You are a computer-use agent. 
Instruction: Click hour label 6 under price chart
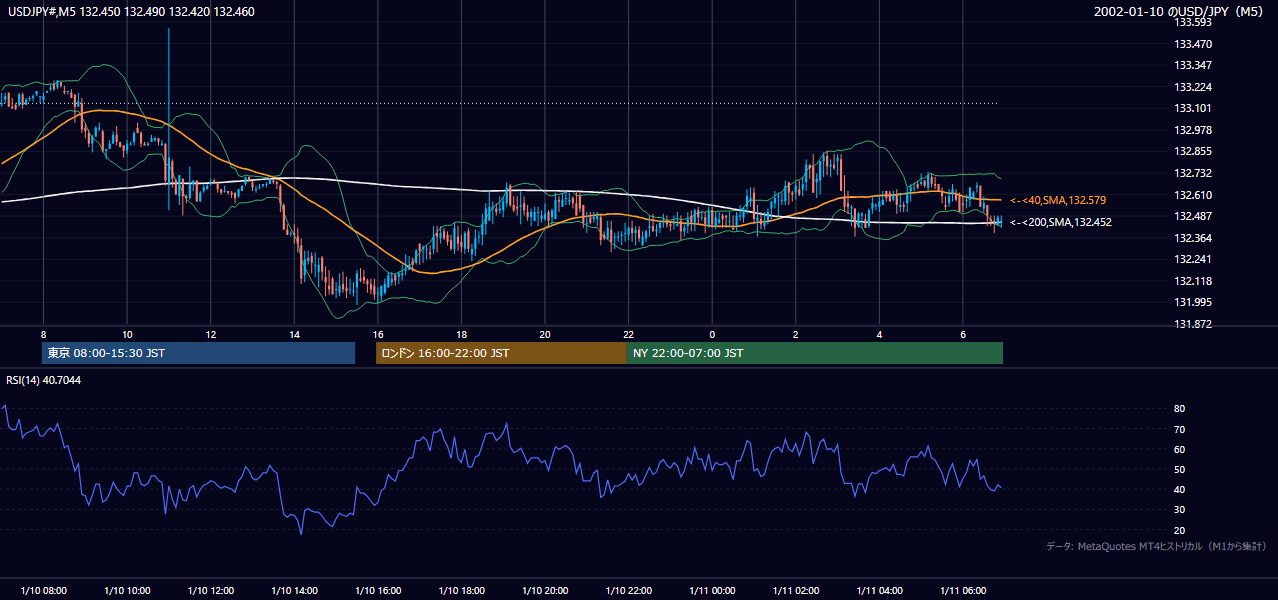pyautogui.click(x=963, y=334)
